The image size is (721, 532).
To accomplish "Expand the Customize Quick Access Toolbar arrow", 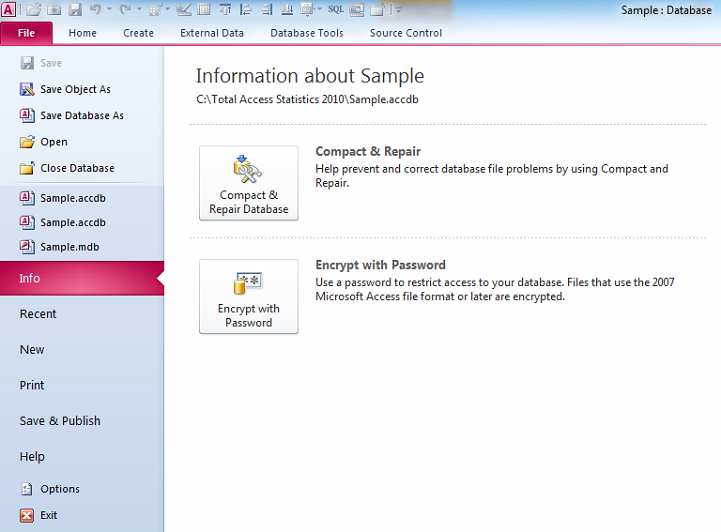I will (x=398, y=10).
